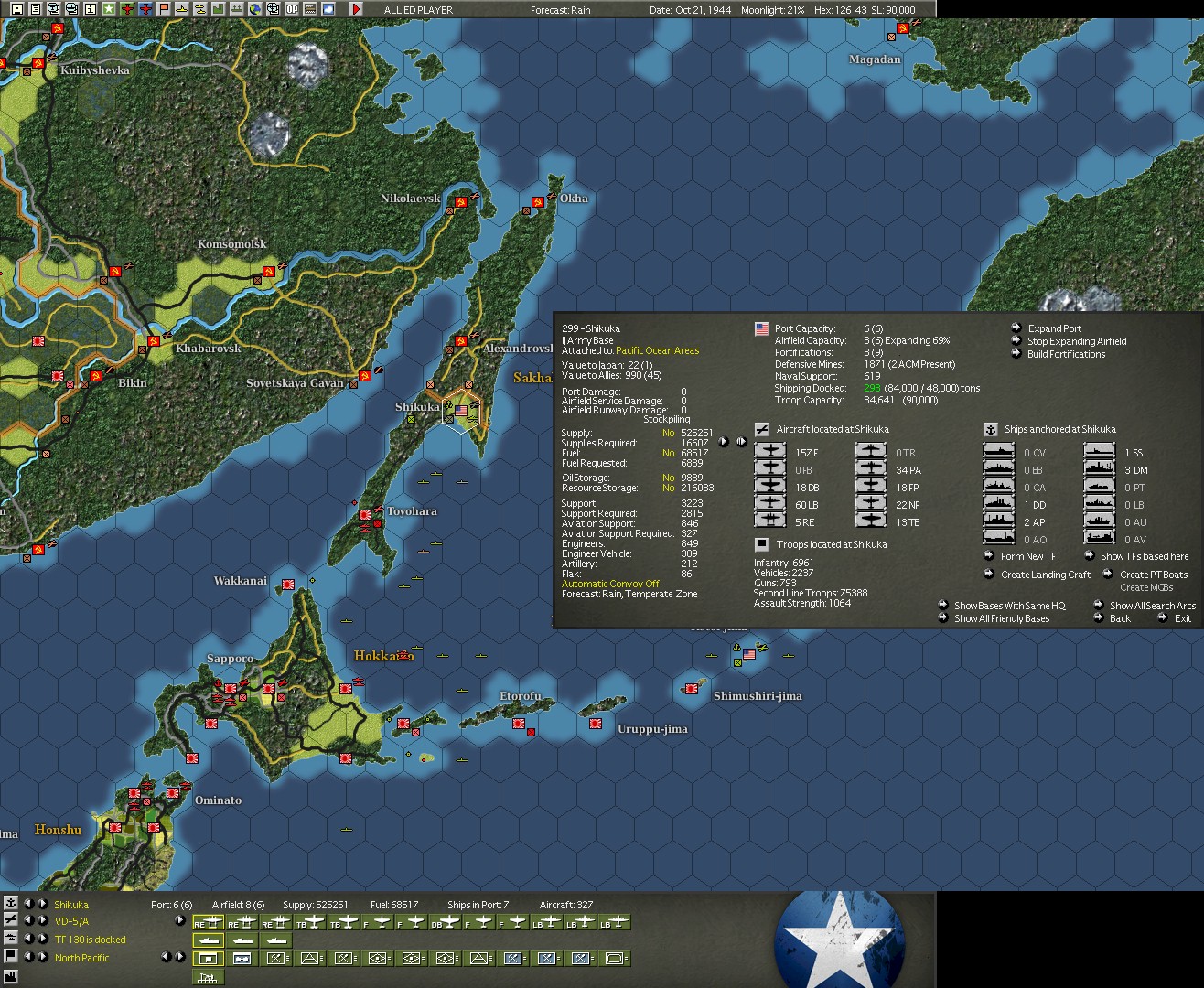Select the white star on green icon
Viewport: 1204px width, 988px height.
point(108,9)
